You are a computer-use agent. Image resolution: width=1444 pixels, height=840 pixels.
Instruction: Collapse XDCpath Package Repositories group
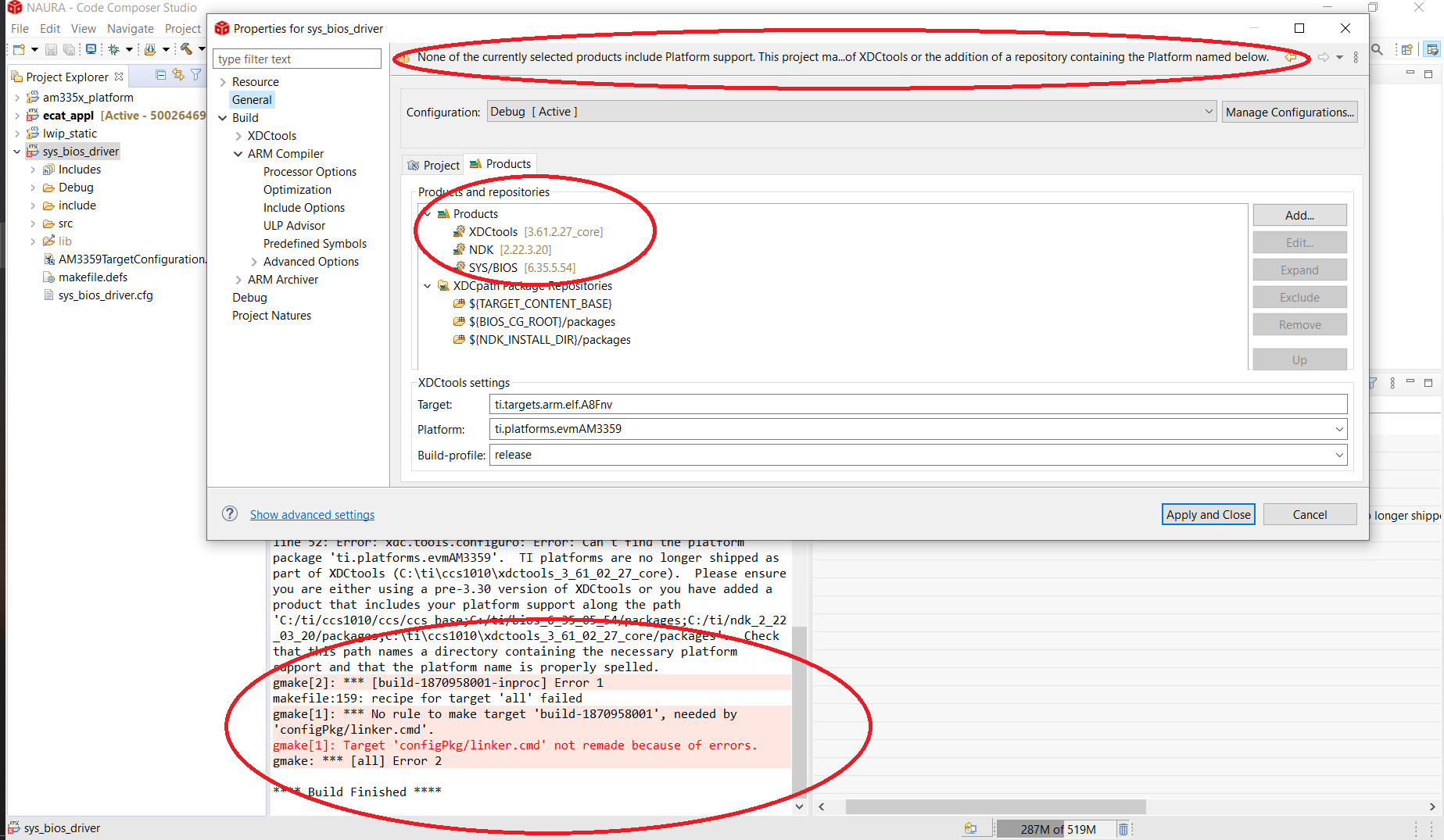(x=428, y=286)
